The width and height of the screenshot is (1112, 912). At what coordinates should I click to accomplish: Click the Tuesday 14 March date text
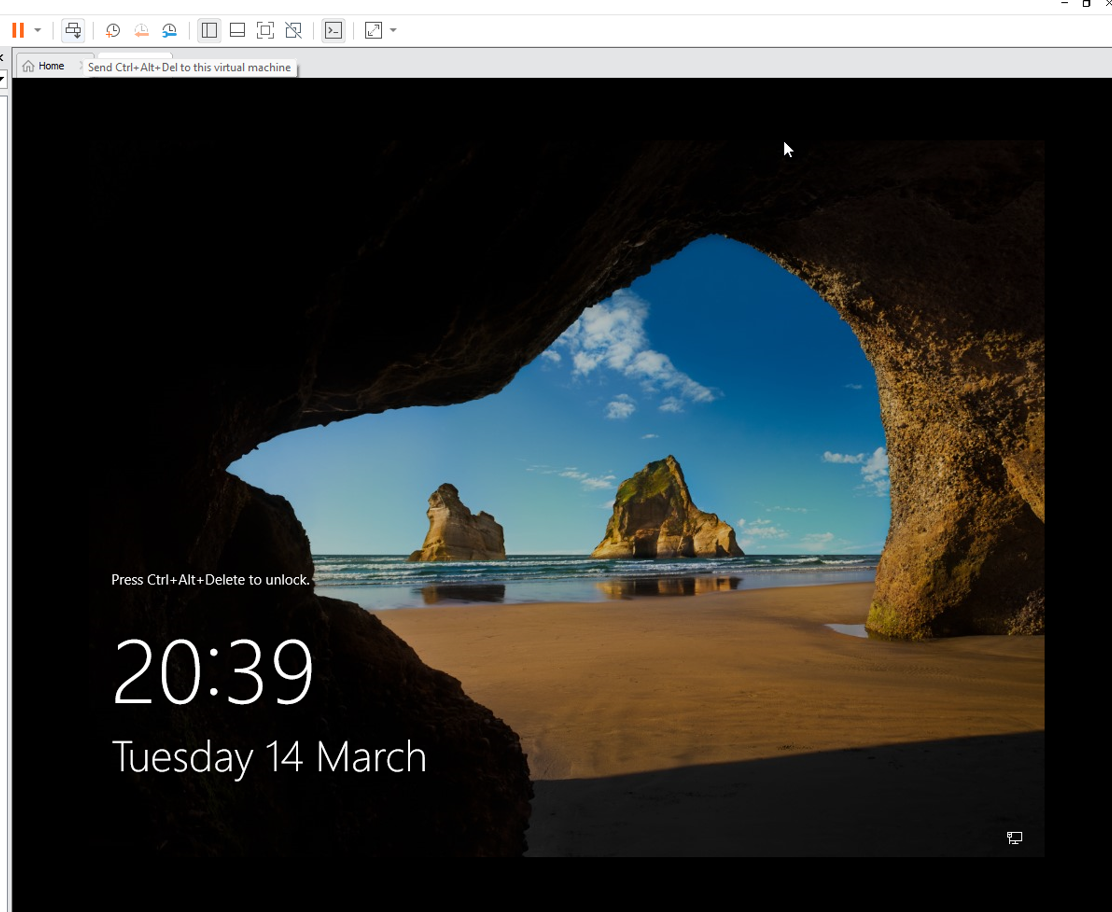point(268,757)
